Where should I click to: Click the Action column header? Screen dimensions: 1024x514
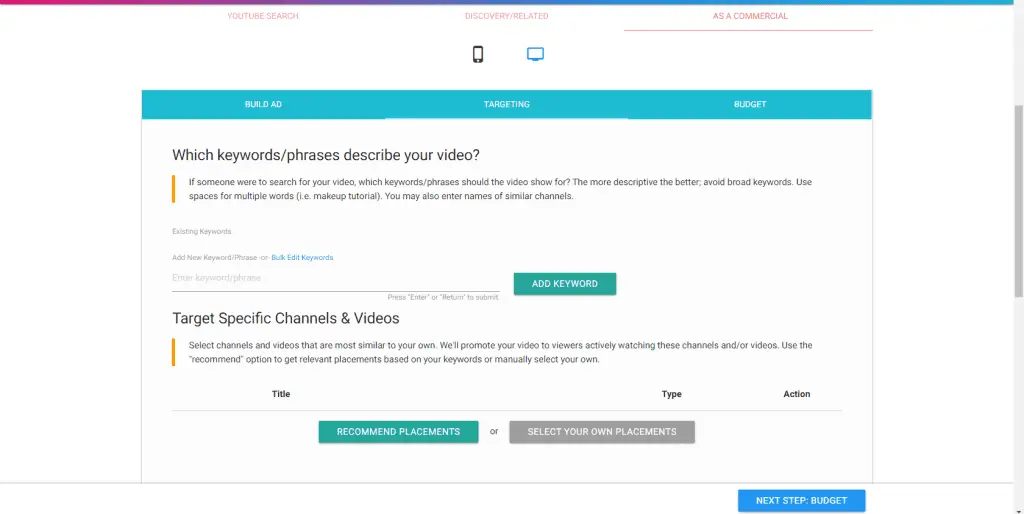pos(797,394)
